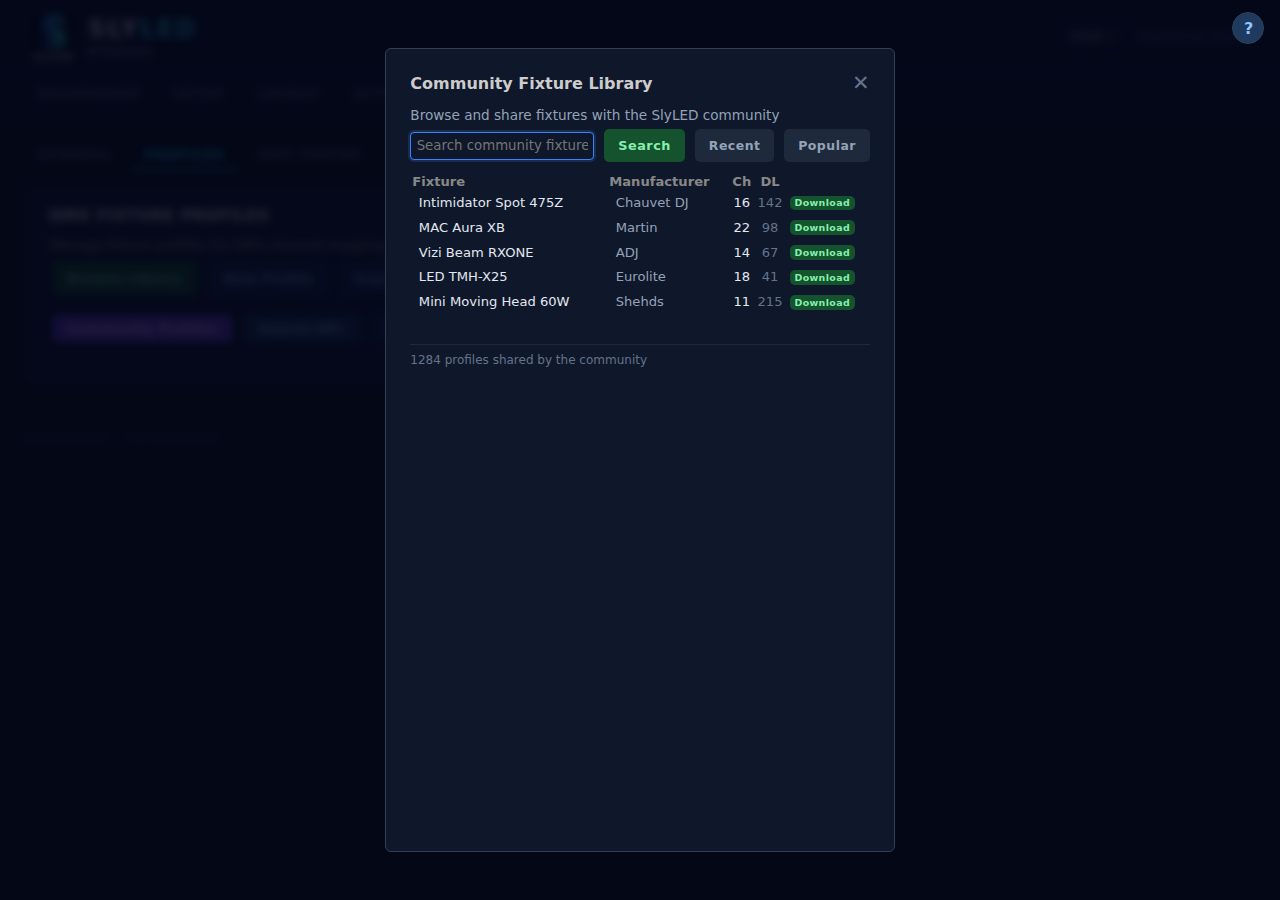
Task: Focus the Search community fixtures field
Action: [502, 146]
